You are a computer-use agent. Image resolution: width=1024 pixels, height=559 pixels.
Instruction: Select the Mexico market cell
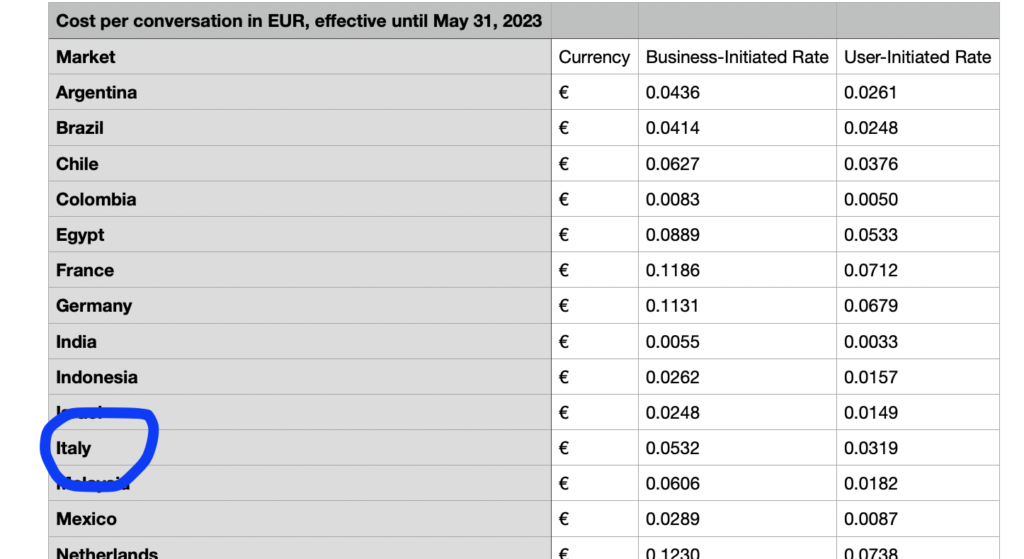[300, 519]
